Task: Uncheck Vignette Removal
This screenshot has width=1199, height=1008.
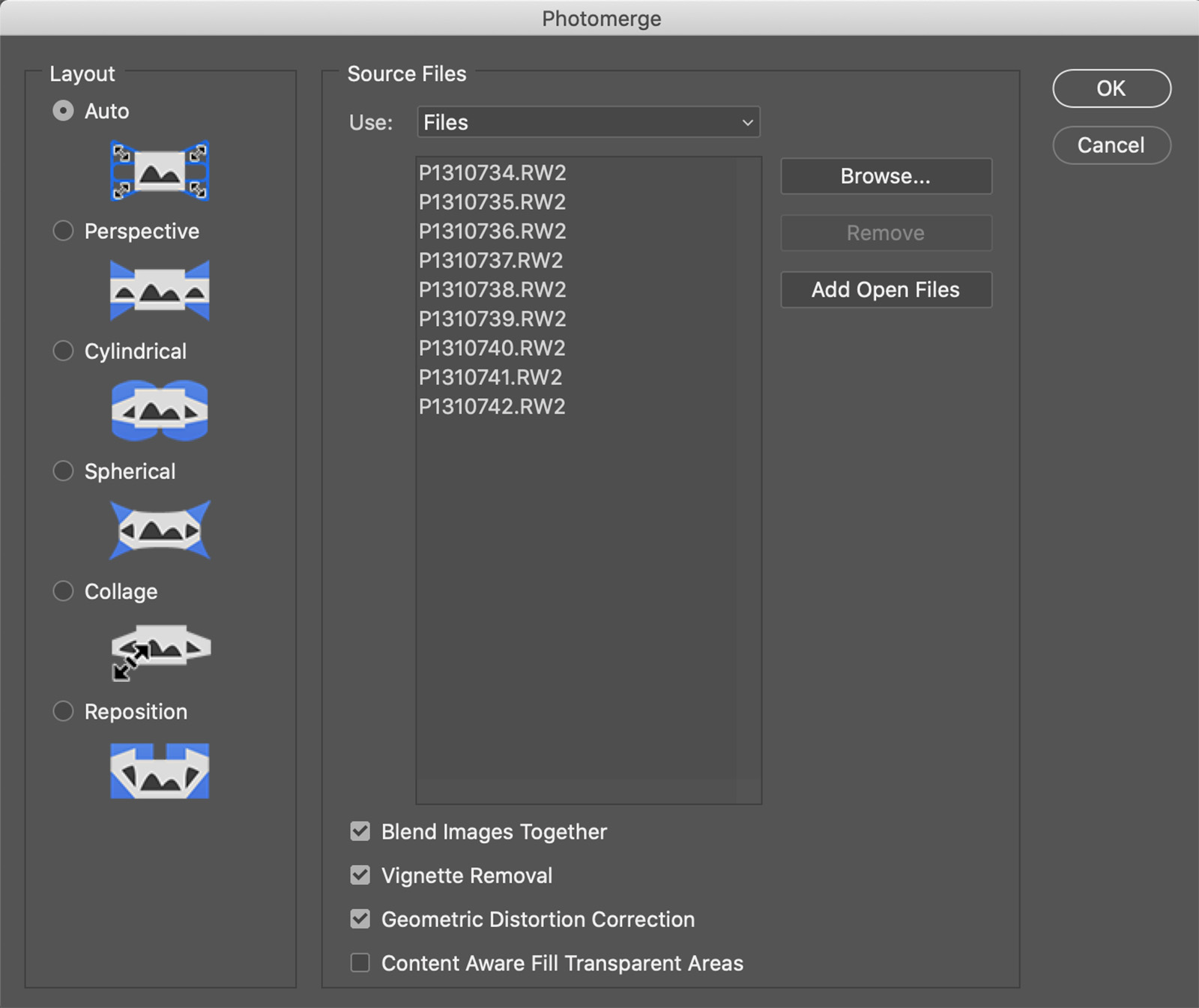Action: [x=360, y=875]
